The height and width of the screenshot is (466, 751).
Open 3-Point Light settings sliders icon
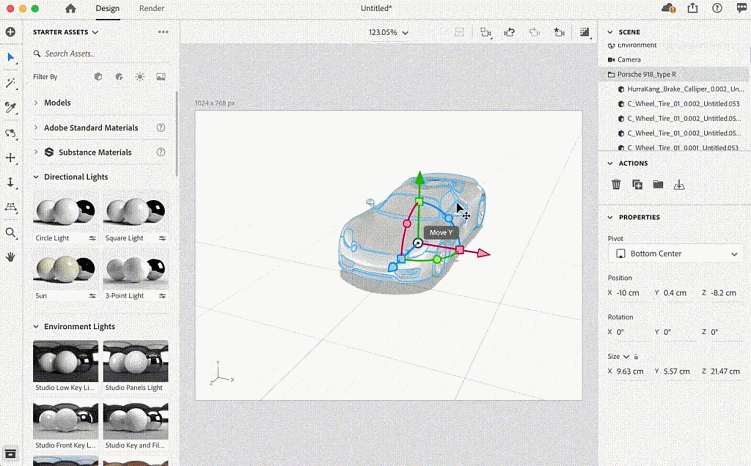click(162, 296)
